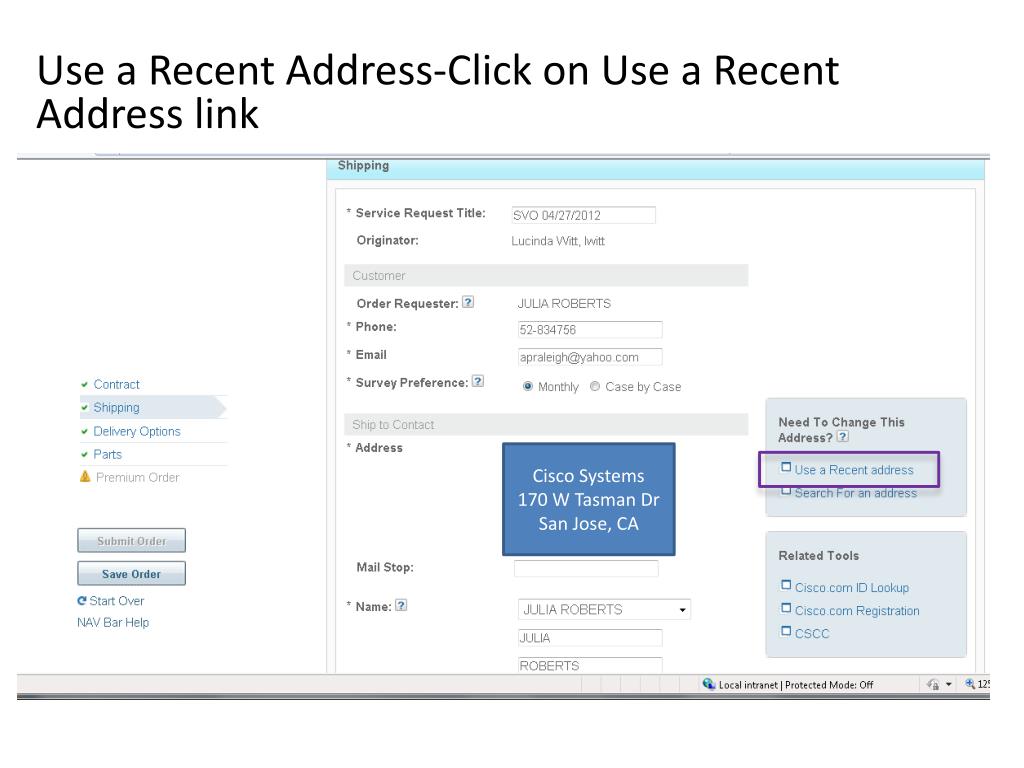This screenshot has width=1024, height=768.
Task: Click the Email input field
Action: click(590, 357)
